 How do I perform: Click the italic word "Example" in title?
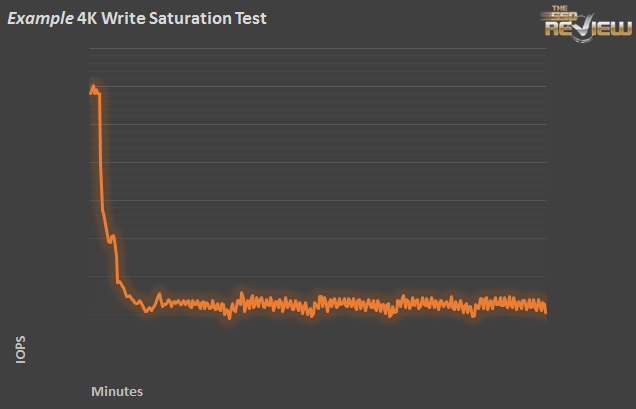point(40,19)
